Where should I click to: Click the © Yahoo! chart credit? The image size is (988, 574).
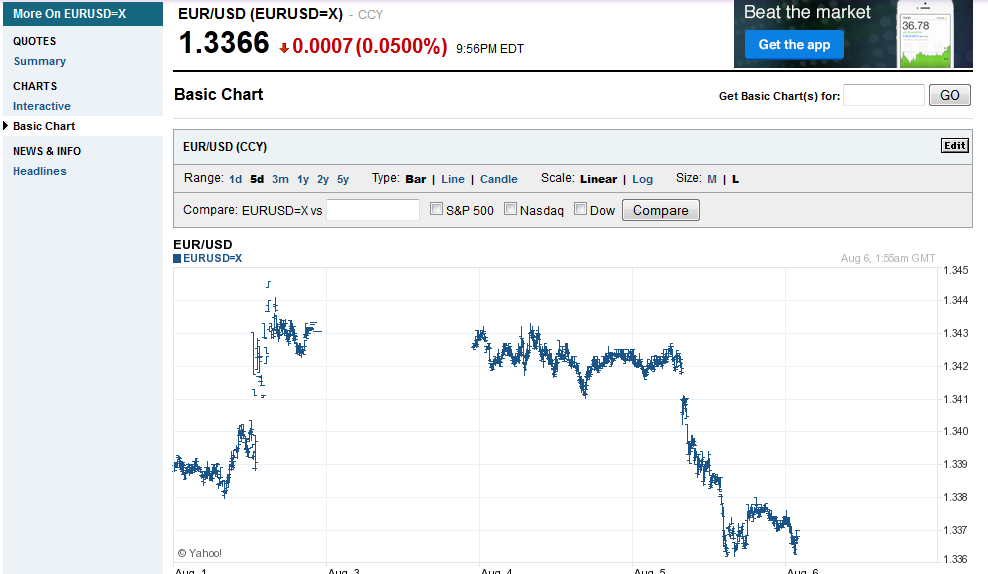(x=200, y=553)
